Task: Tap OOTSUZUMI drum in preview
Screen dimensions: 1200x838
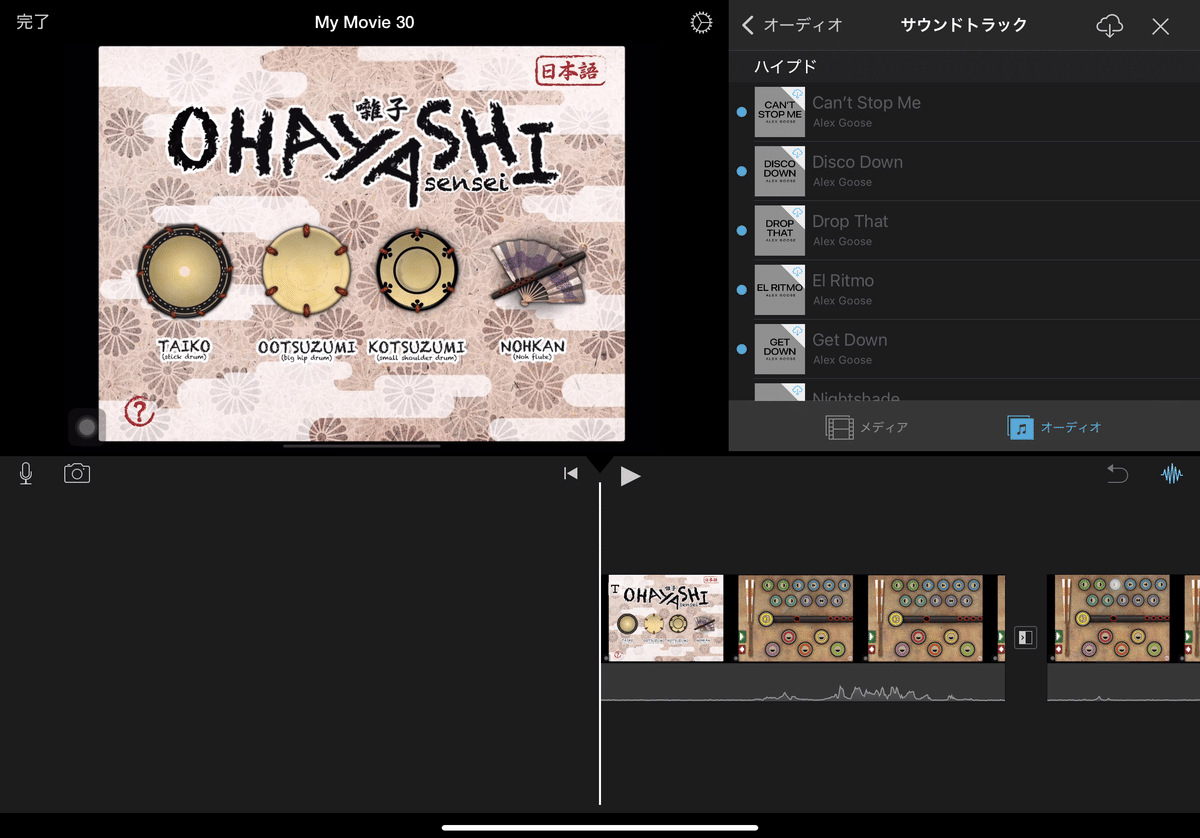Action: tap(306, 269)
